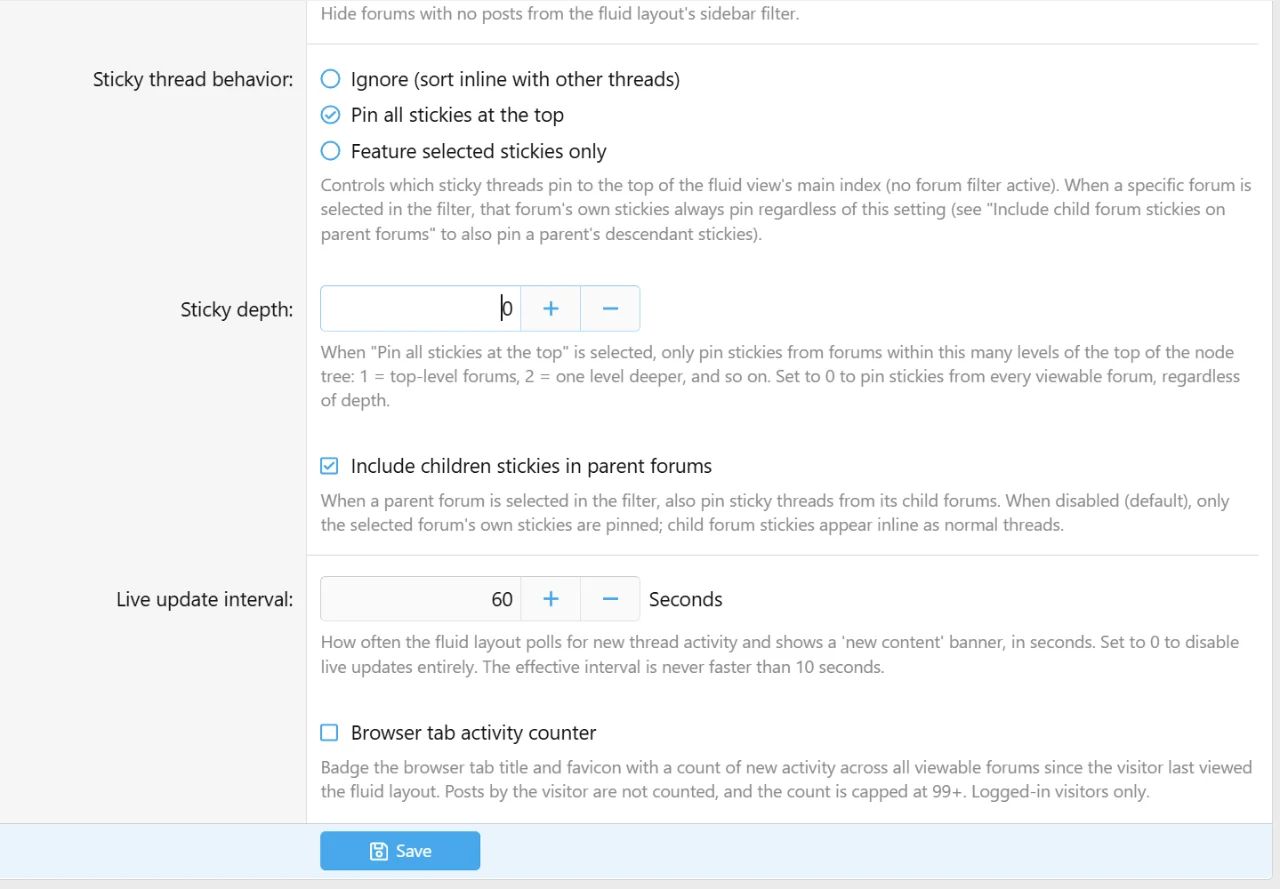Click Include children stickies label text
Screen dimensions: 1280x889
click(531, 466)
